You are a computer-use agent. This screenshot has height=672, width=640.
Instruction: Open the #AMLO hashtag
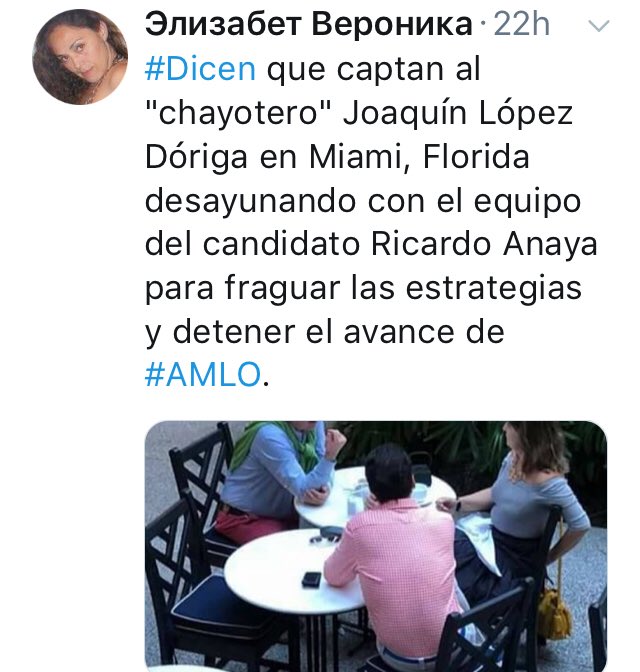point(203,375)
